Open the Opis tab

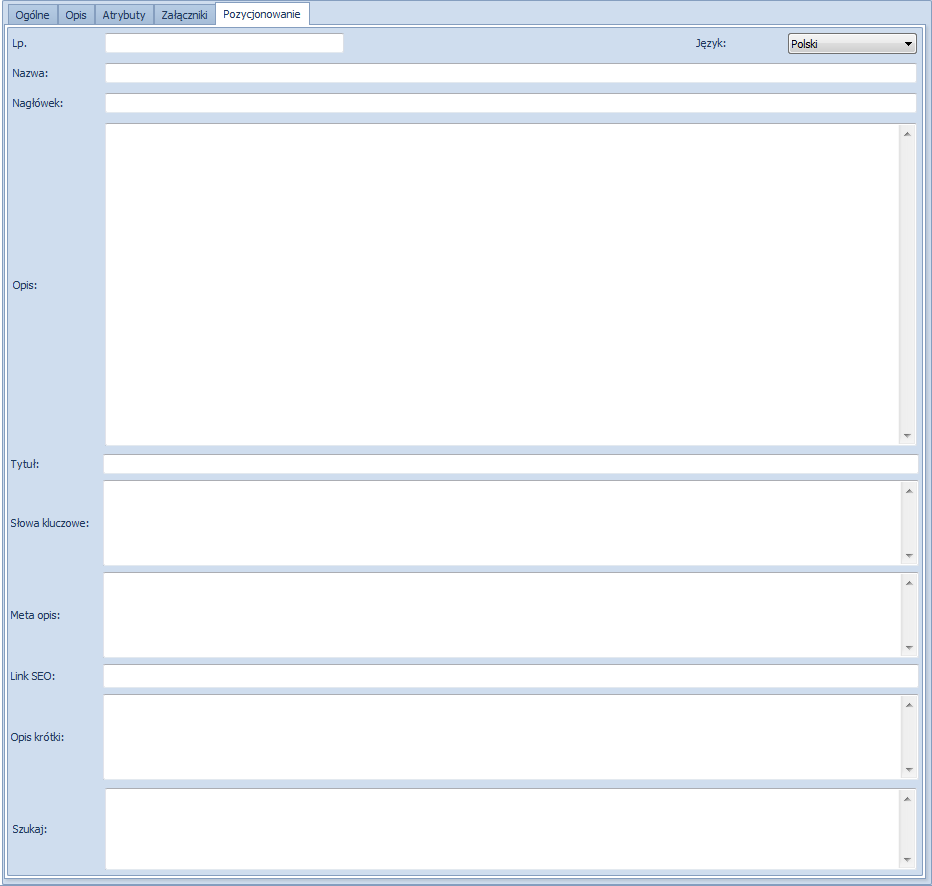tap(76, 15)
